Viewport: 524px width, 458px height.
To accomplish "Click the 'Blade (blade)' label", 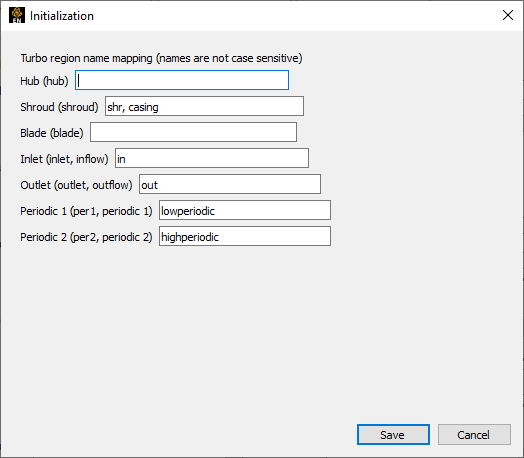I will [x=52, y=133].
